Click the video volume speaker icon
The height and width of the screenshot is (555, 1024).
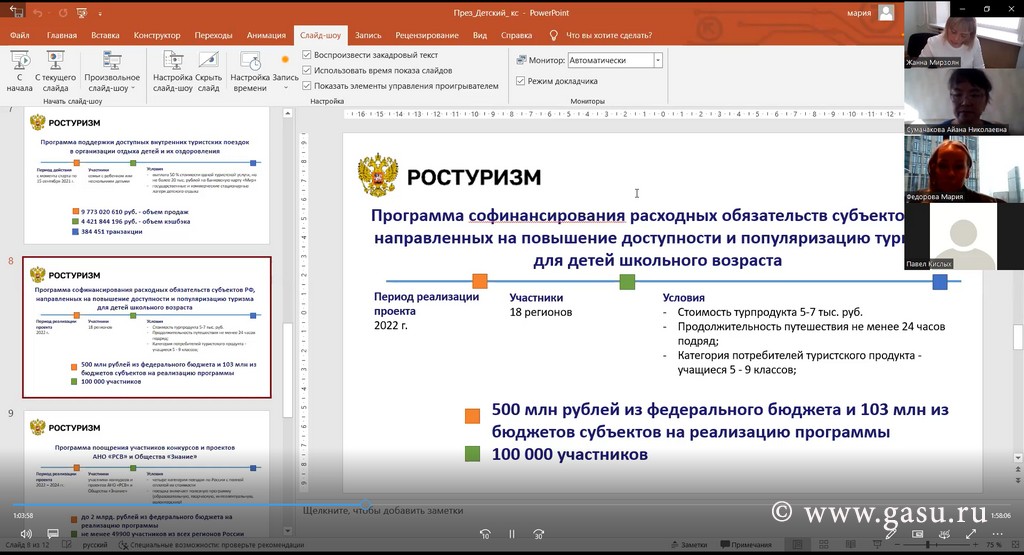25,534
